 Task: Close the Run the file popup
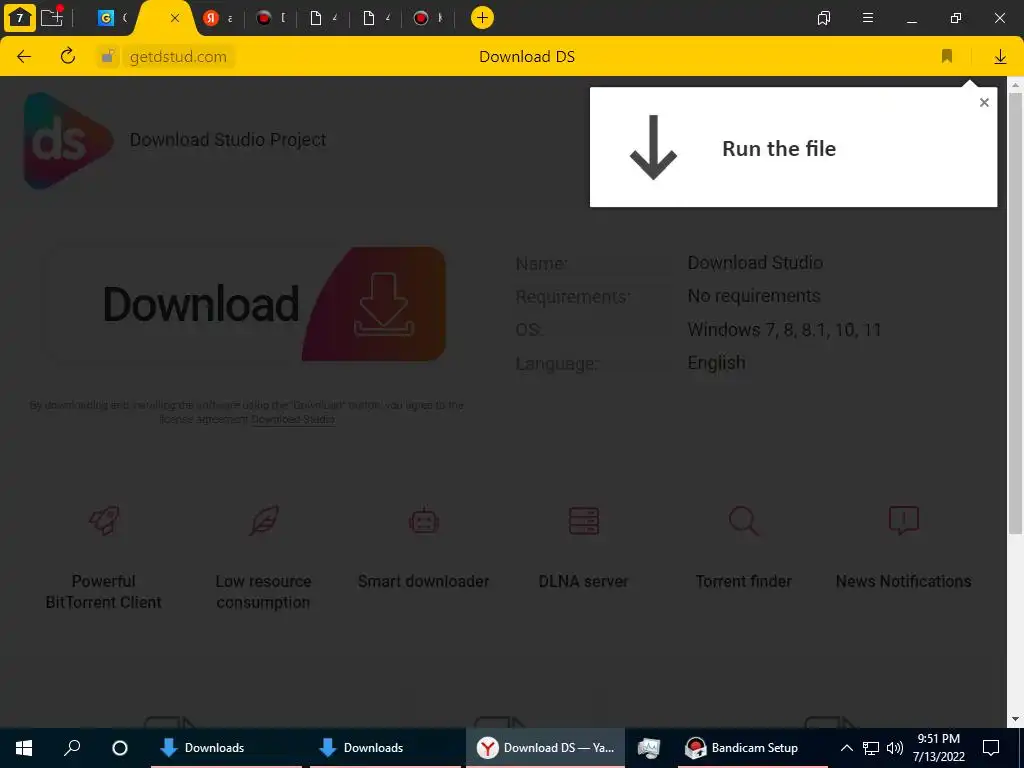(x=984, y=103)
